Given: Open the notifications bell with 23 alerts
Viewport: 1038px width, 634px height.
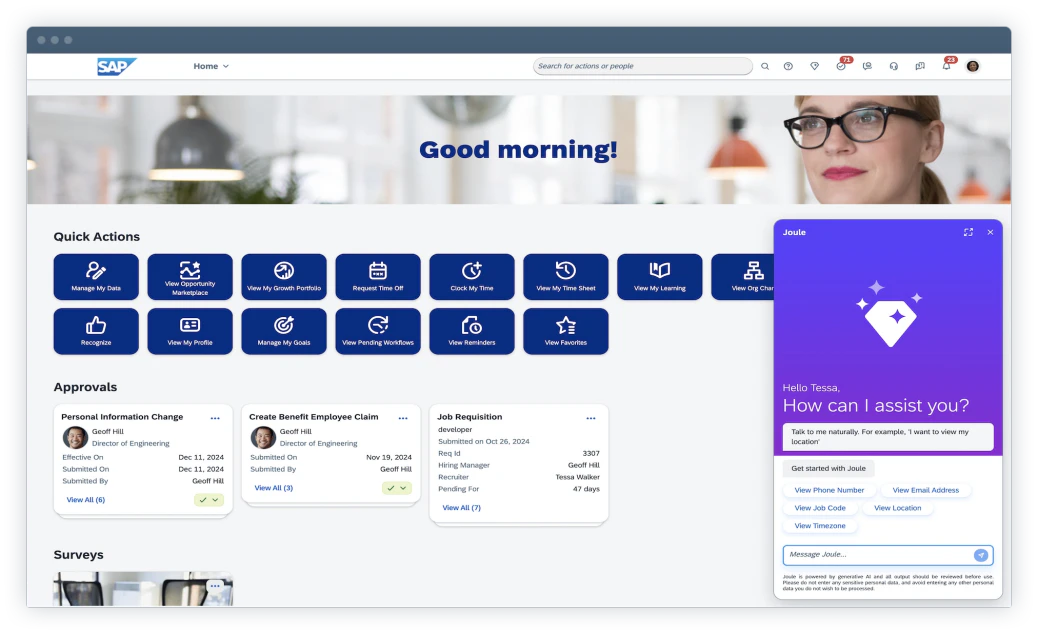Looking at the screenshot, I should click(x=946, y=65).
